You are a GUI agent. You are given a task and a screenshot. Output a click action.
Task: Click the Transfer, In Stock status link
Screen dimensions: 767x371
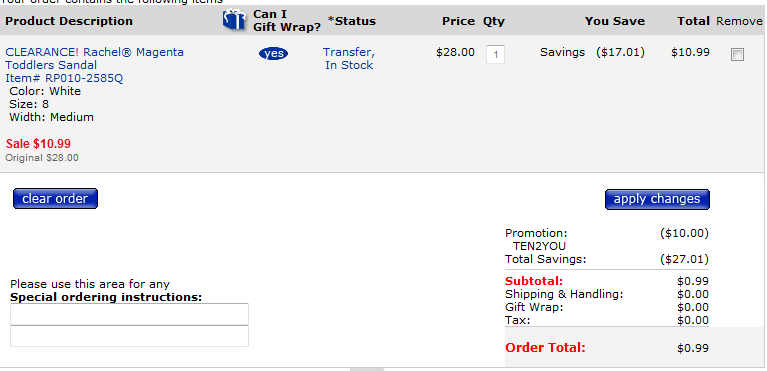349,58
